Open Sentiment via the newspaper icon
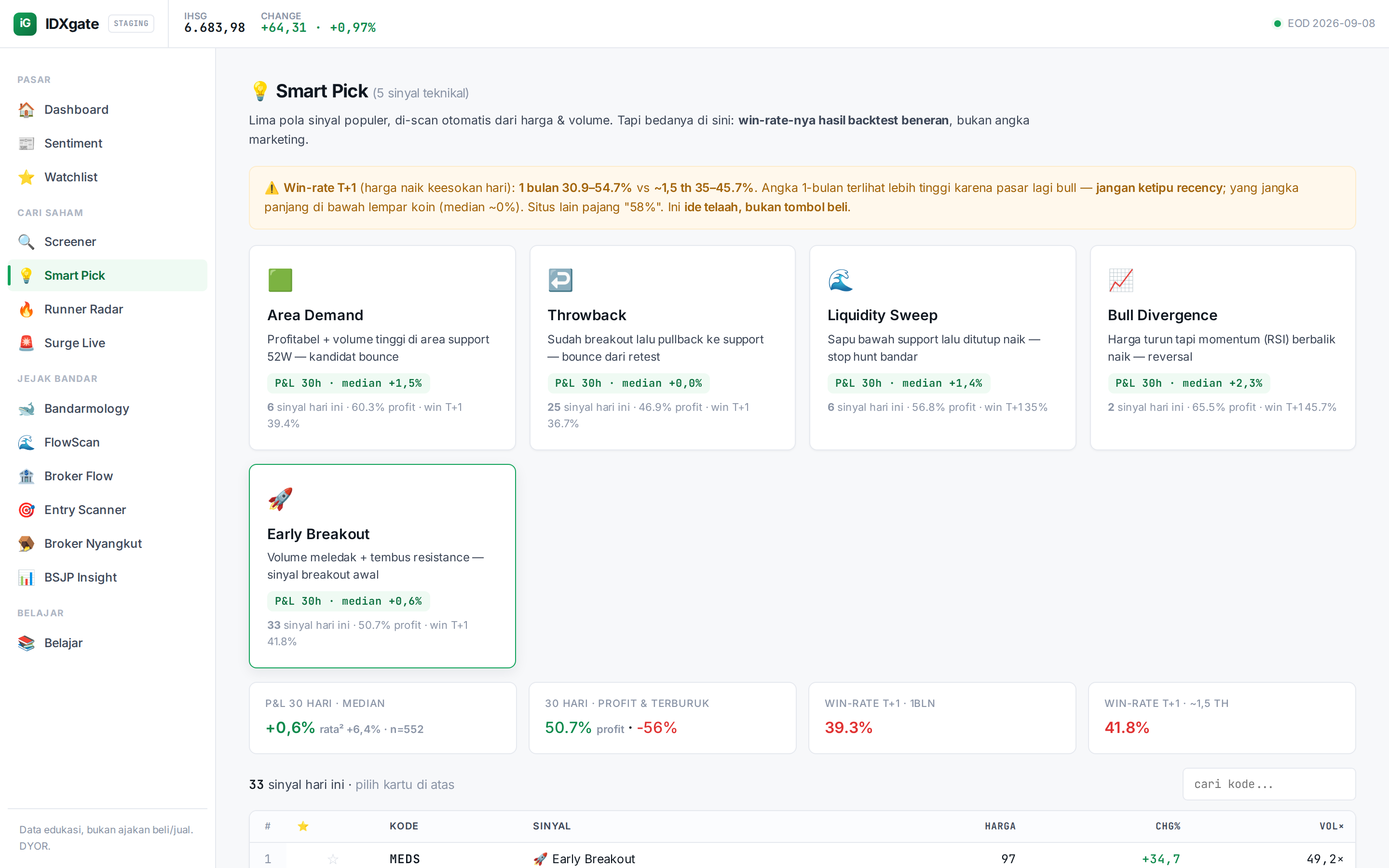This screenshot has width=1389, height=868. [x=27, y=144]
